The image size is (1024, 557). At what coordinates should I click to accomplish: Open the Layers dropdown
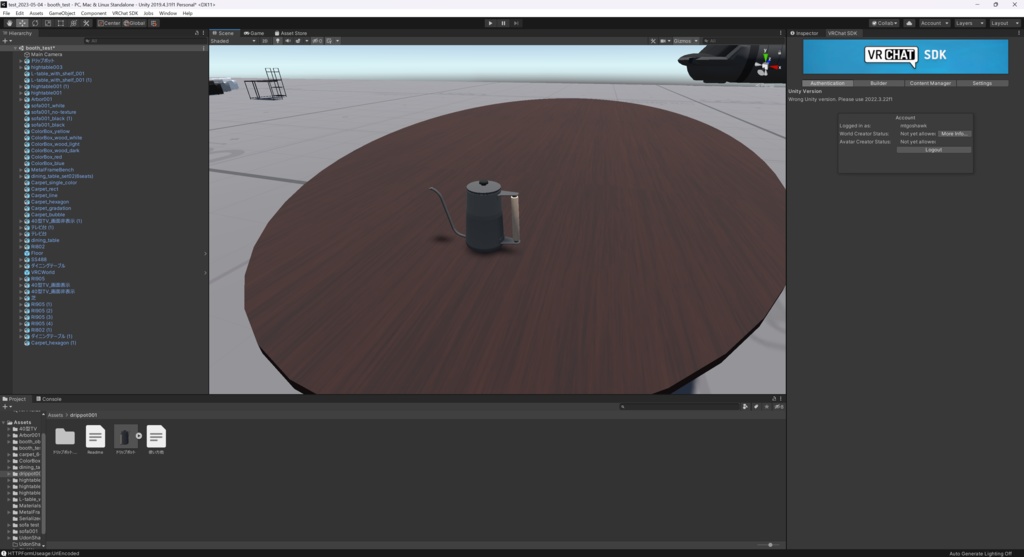(969, 23)
